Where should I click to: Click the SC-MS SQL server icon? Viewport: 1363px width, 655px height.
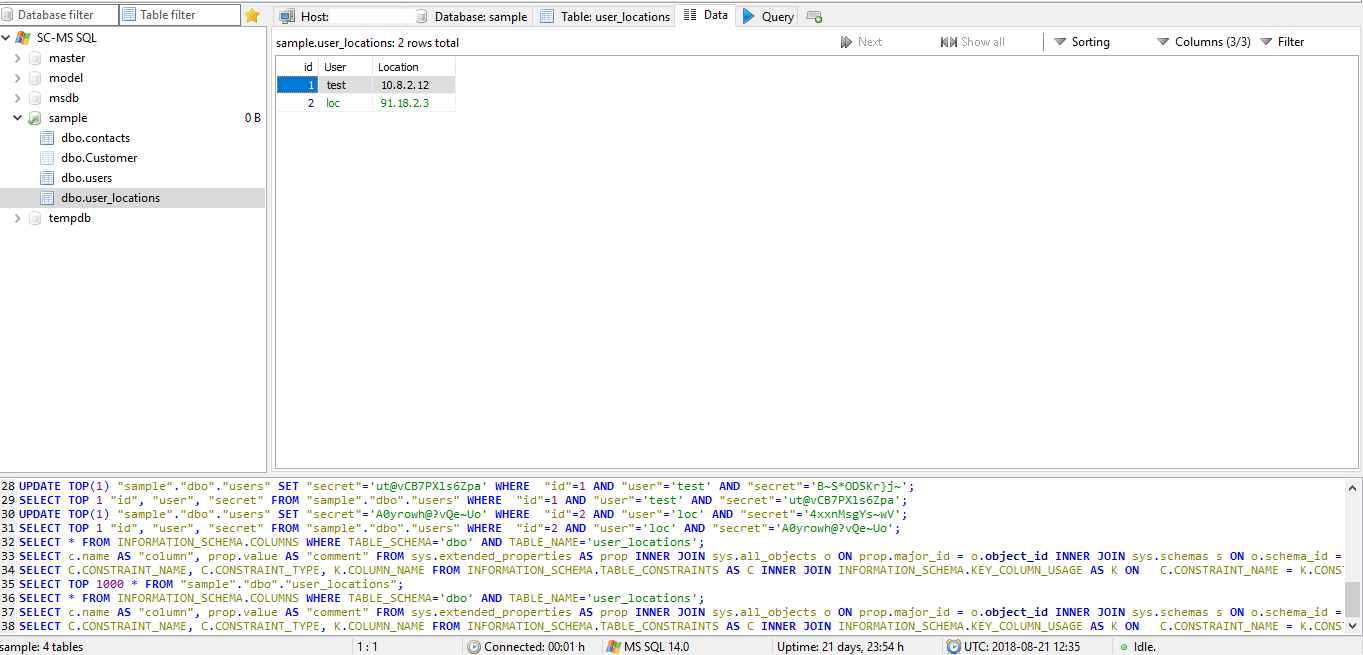click(22, 38)
